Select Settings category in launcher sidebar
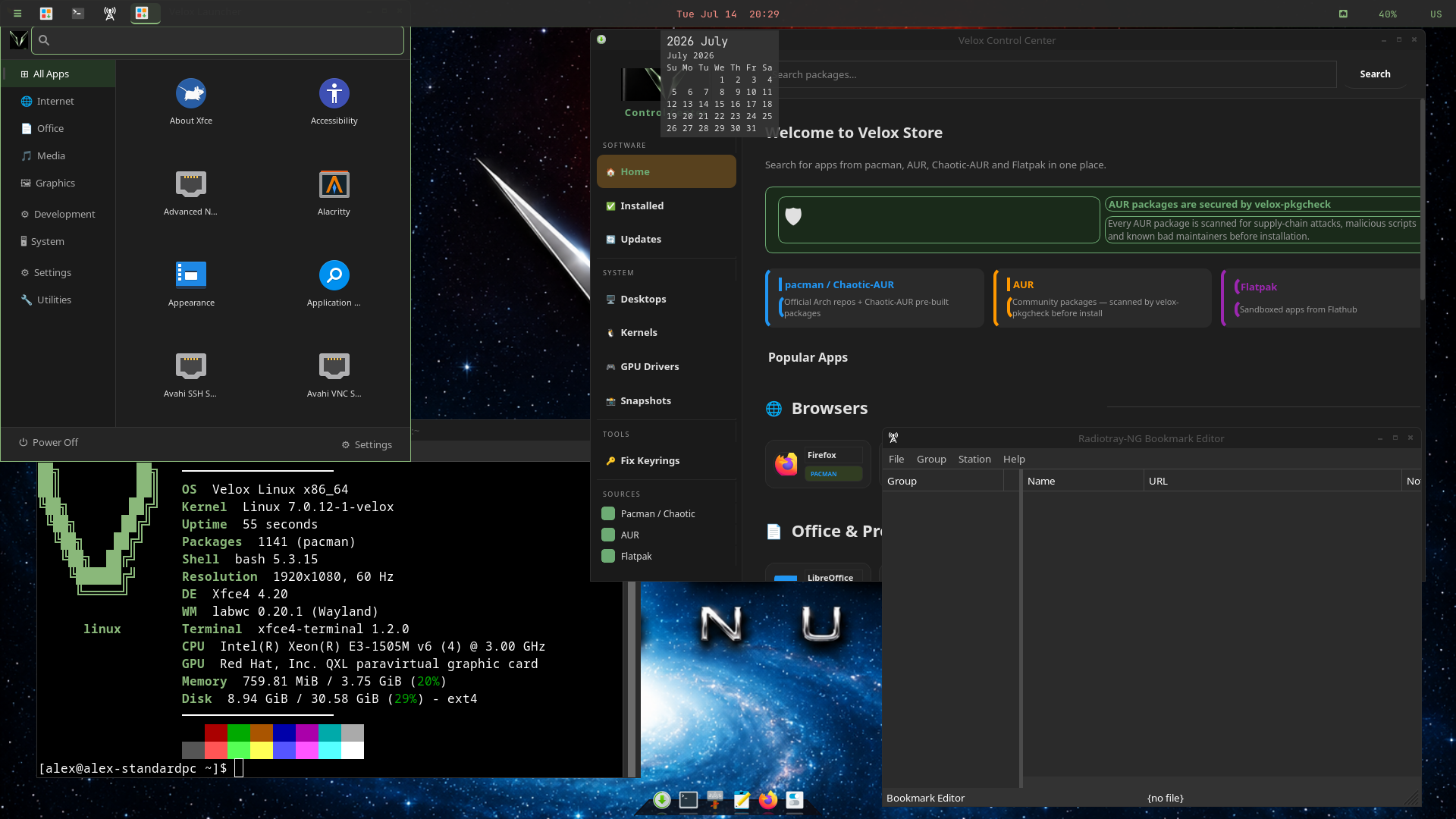This screenshot has width=1456, height=819. 58,272
